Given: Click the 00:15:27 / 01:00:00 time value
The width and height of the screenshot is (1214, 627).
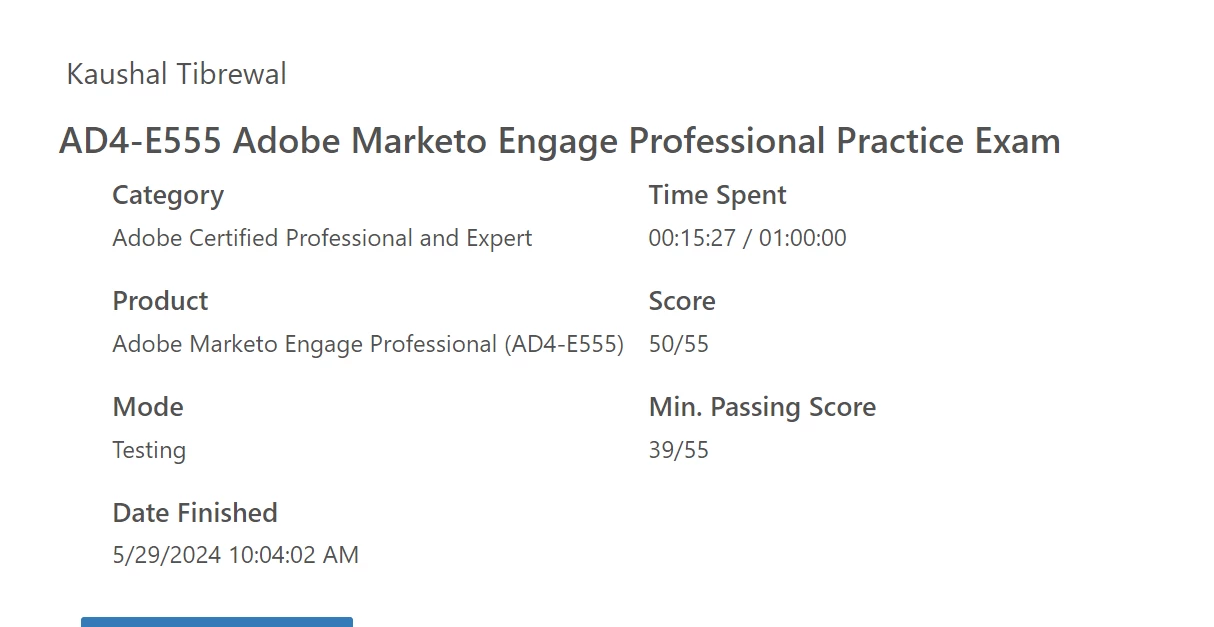Looking at the screenshot, I should 748,238.
